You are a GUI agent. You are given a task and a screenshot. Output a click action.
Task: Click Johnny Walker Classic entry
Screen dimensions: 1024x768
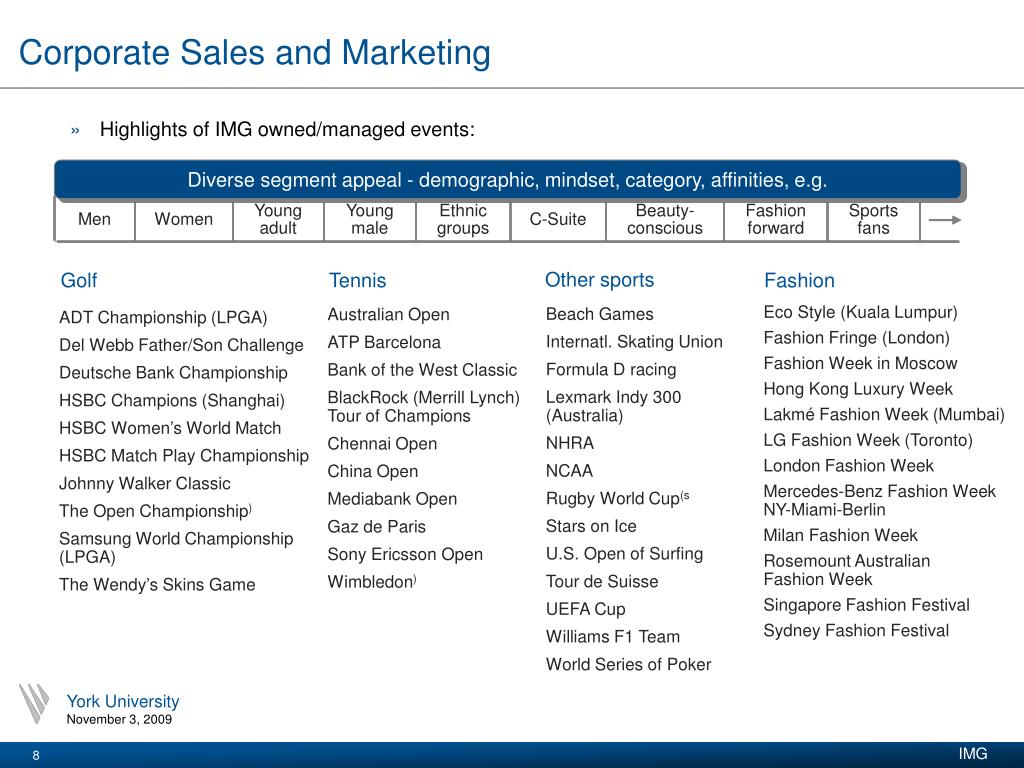pyautogui.click(x=145, y=484)
